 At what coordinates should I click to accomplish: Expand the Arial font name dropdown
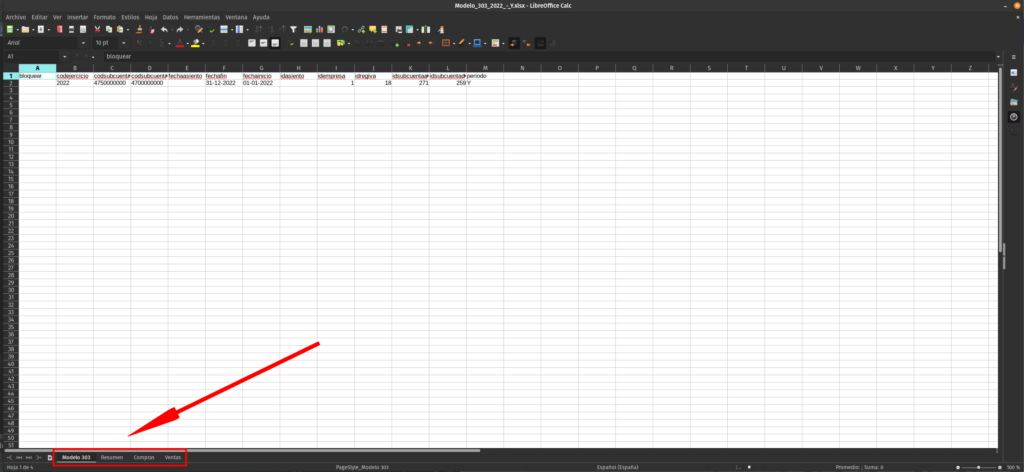point(85,44)
